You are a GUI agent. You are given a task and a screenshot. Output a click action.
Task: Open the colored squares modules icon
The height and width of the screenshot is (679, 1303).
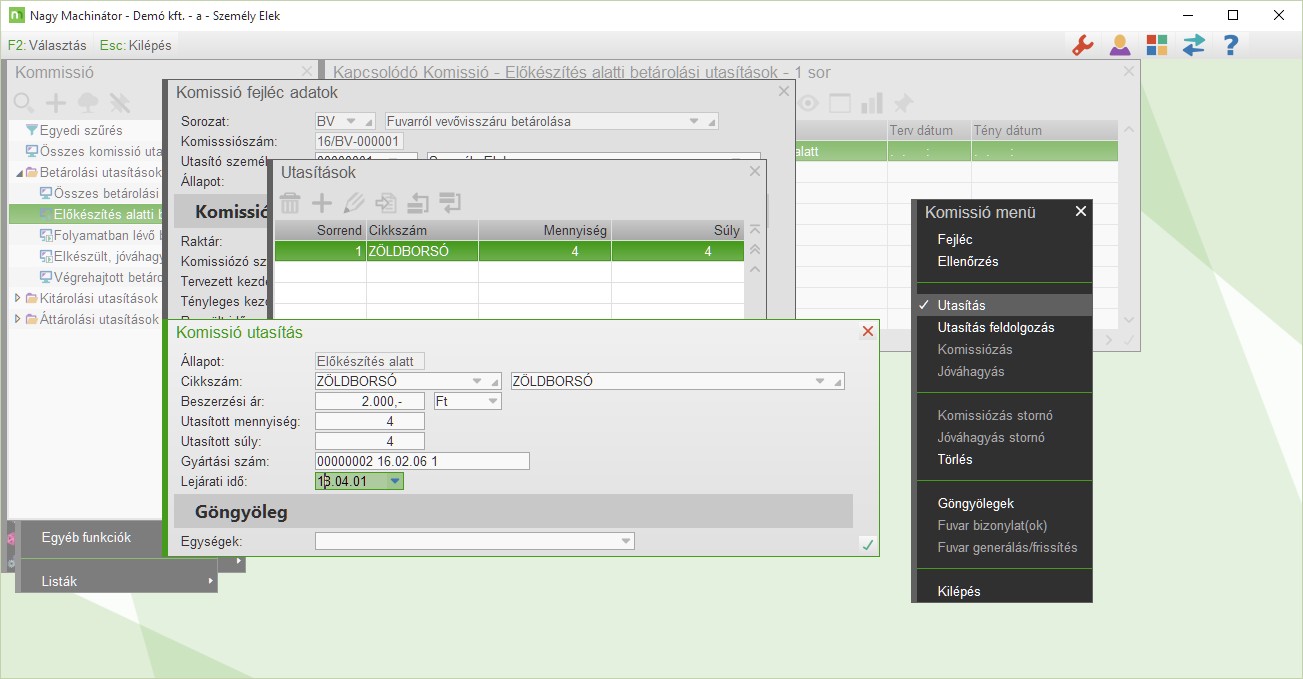1157,45
